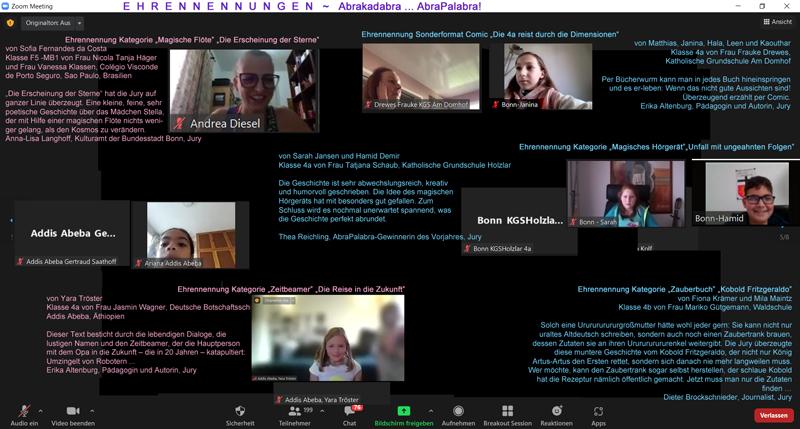Expand share options arrow beside Bildschirm freigeben

point(431,411)
